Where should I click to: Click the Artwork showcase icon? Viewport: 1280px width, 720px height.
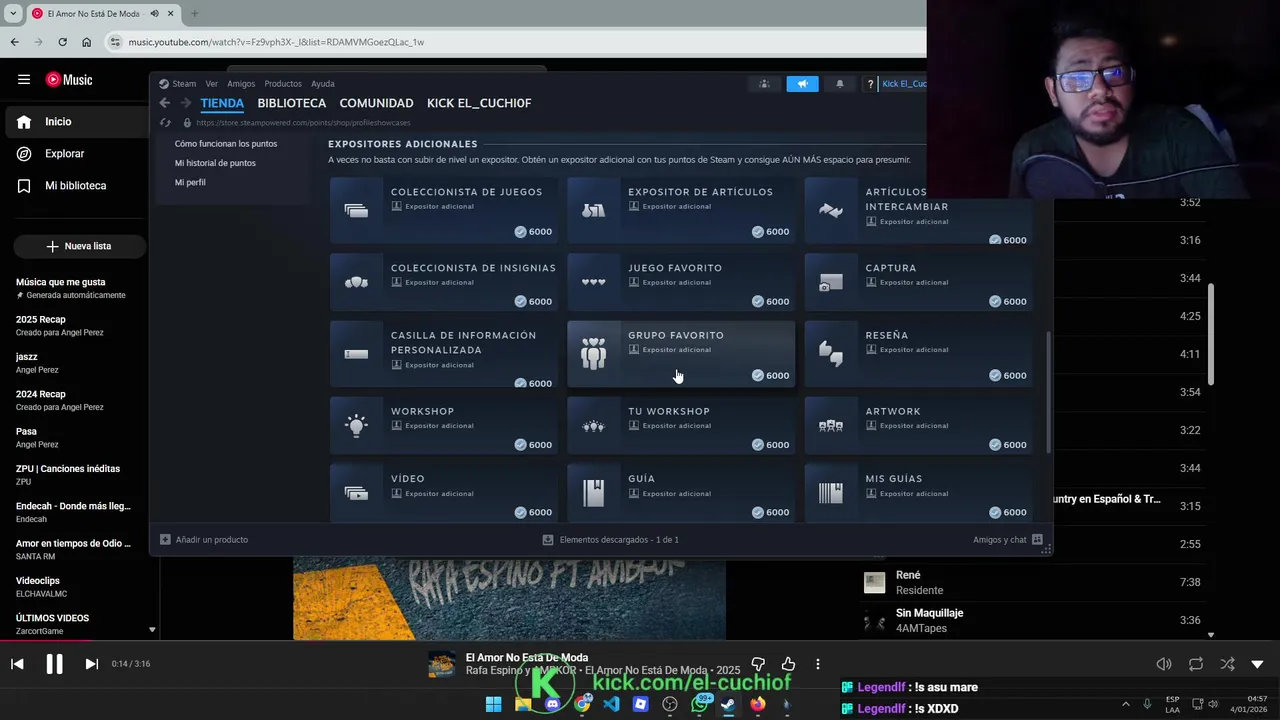point(831,425)
